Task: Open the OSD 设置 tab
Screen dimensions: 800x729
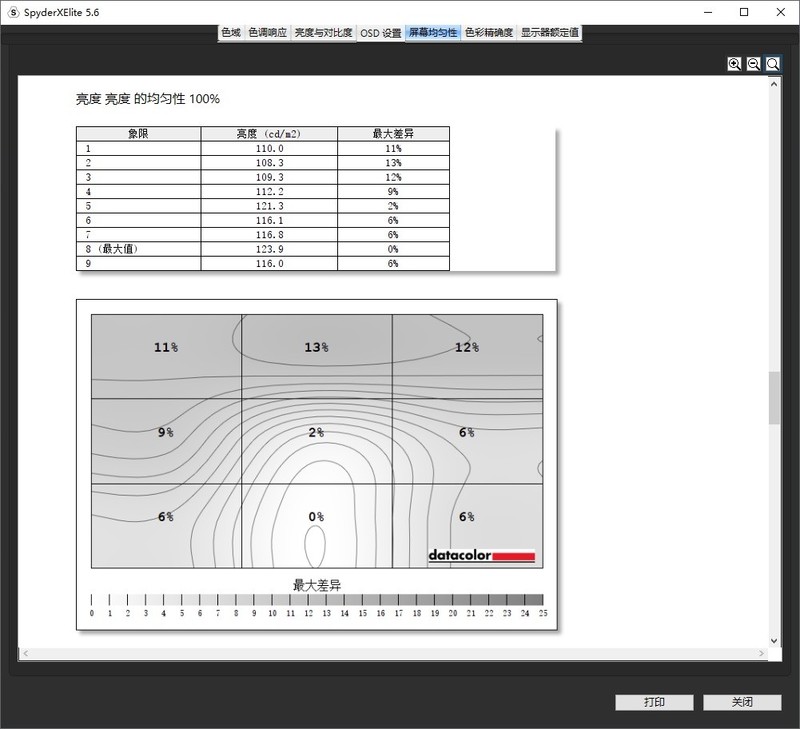Action: 381,31
